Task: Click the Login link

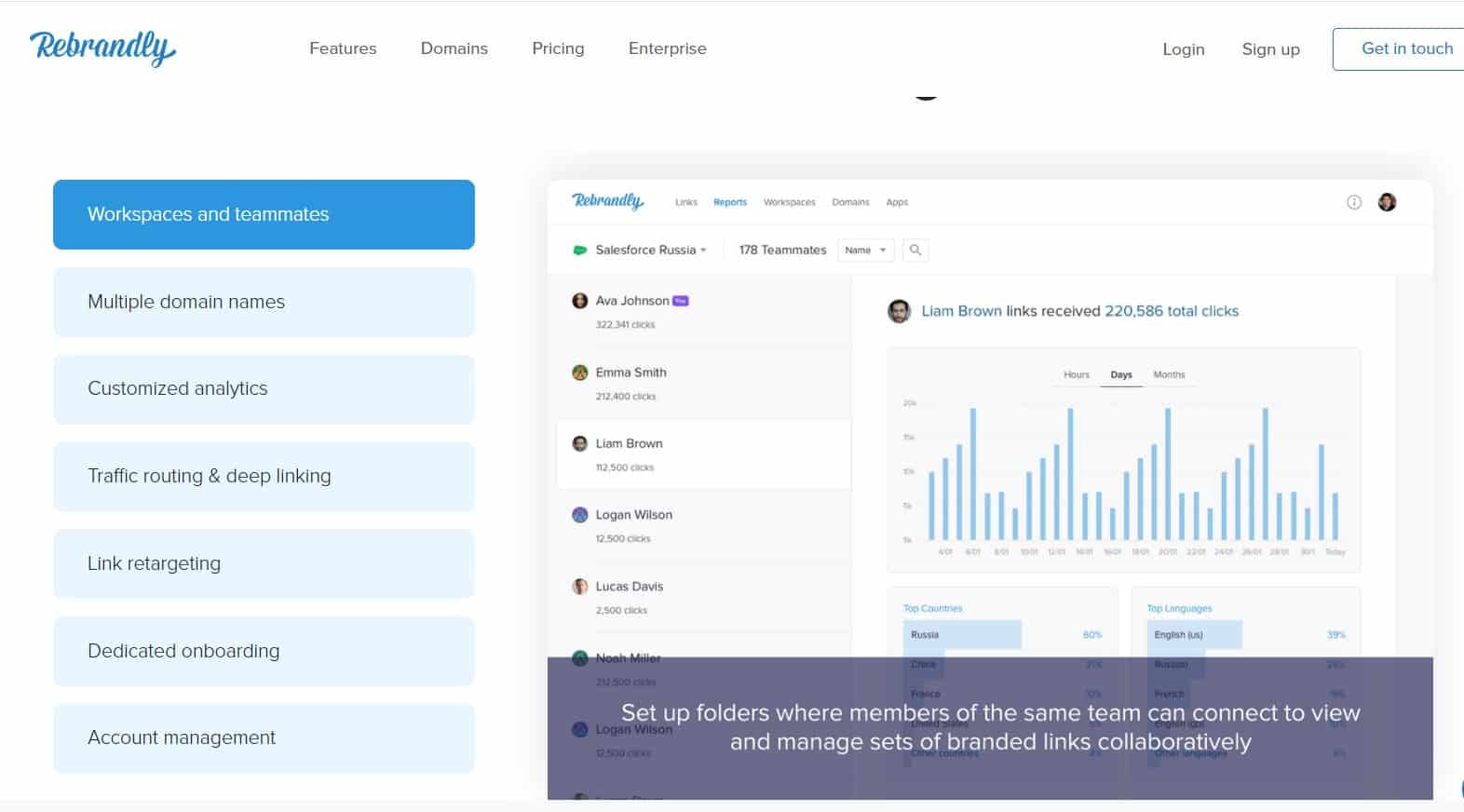Action: point(1183,49)
